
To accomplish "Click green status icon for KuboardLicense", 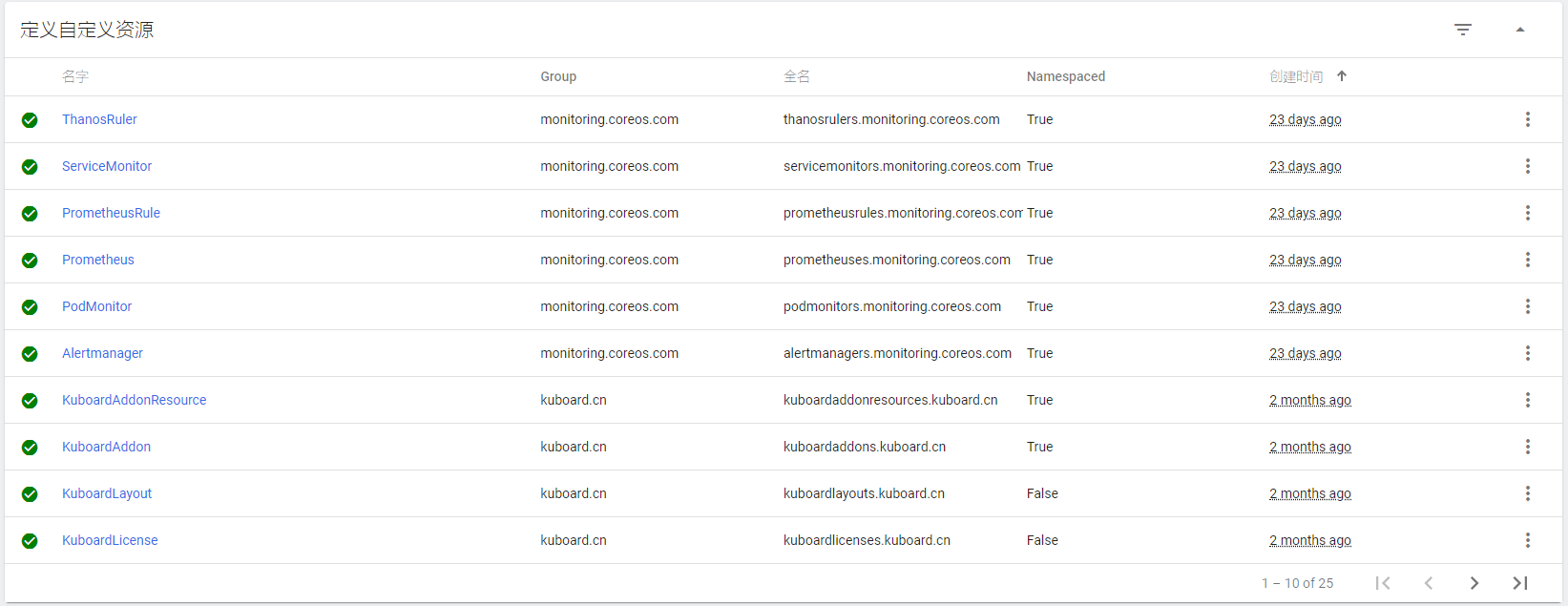I will [30, 541].
